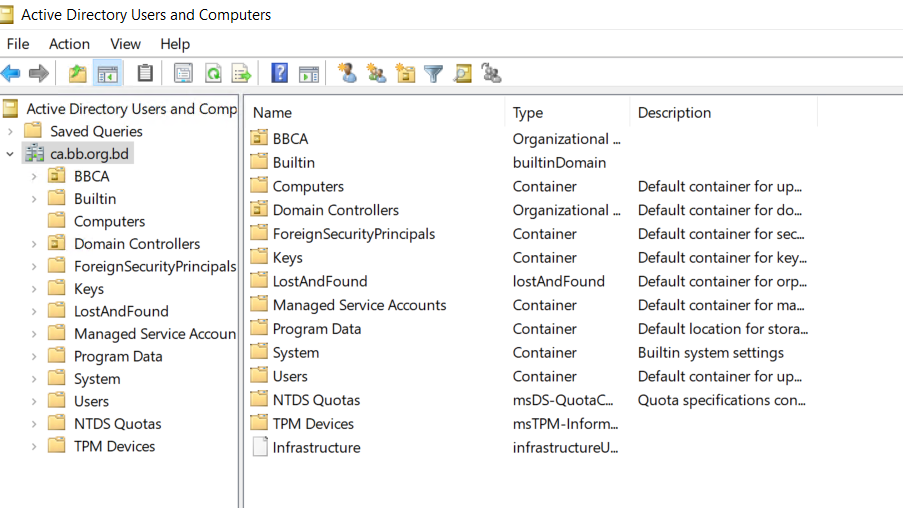Click the Infrastructure document icon in list

pyautogui.click(x=260, y=446)
